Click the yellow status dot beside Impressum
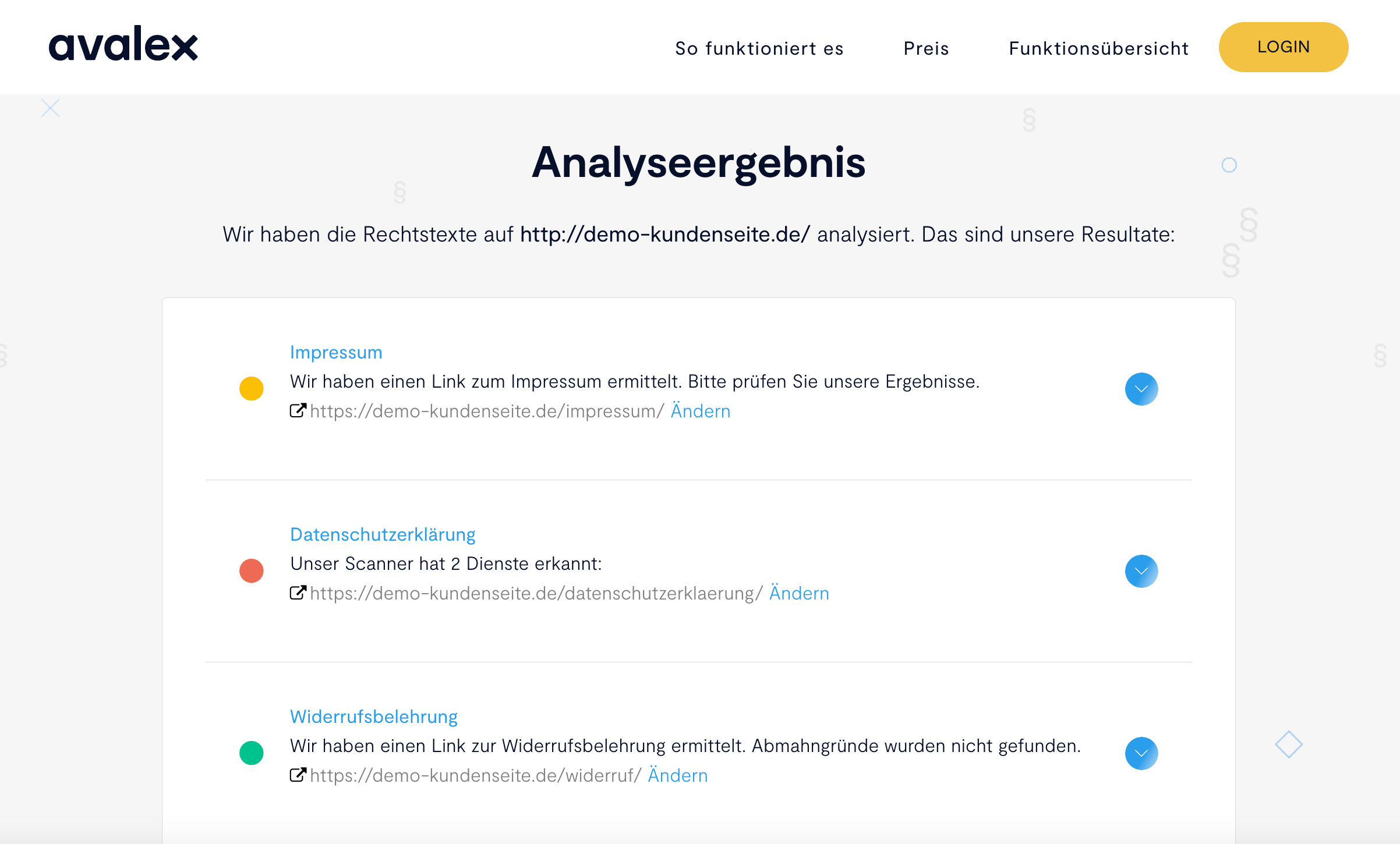The width and height of the screenshot is (1400, 844). (252, 388)
